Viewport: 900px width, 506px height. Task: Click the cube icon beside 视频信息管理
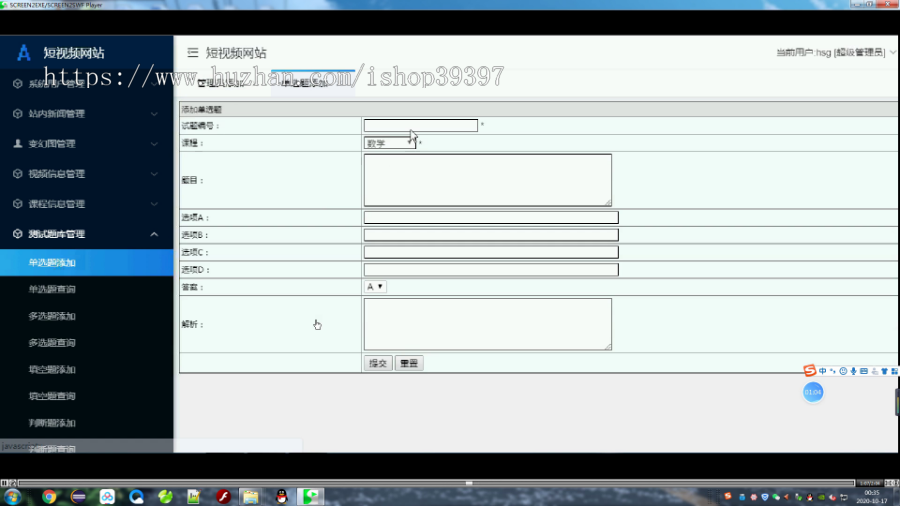(18, 174)
